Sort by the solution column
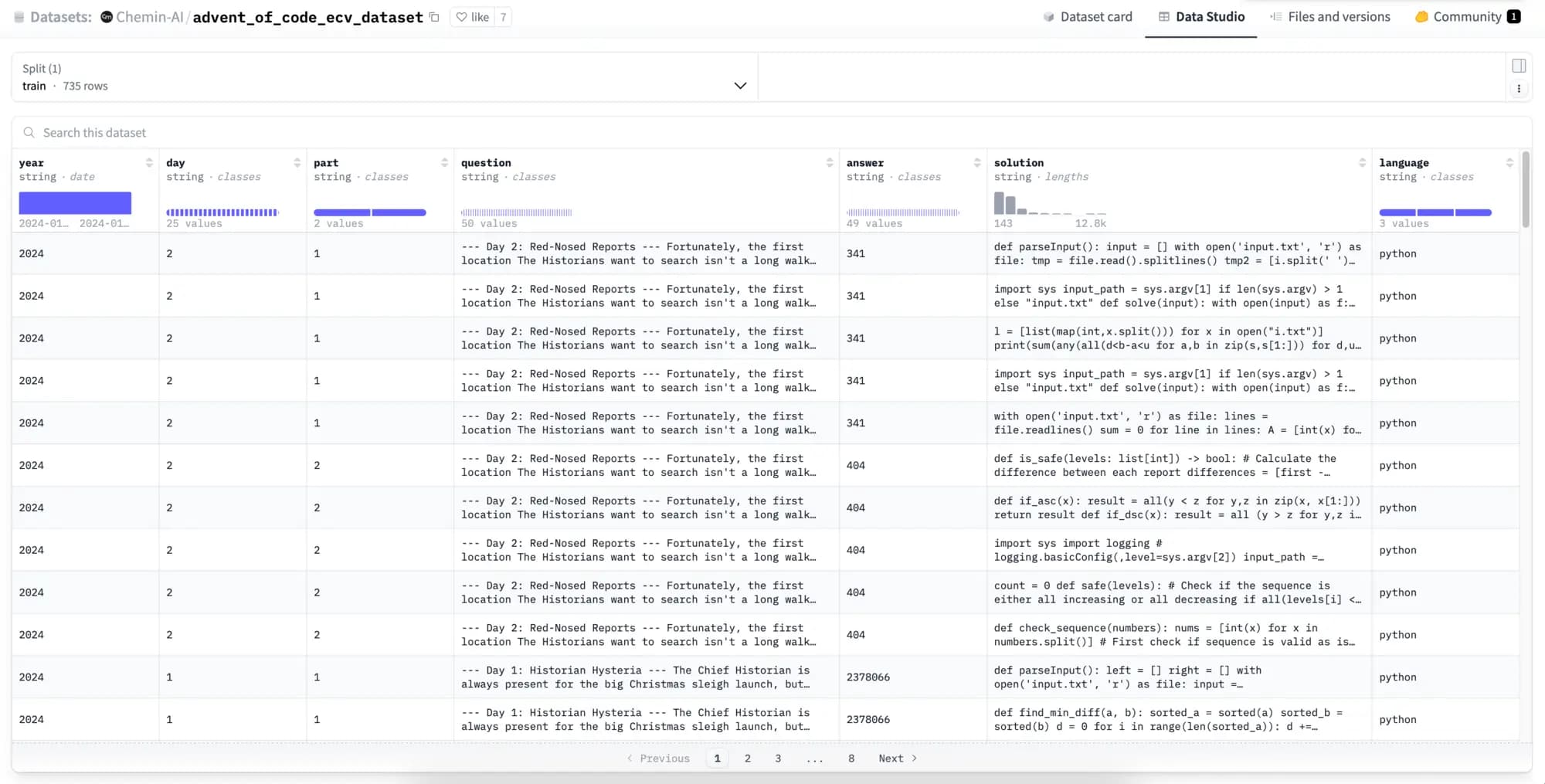This screenshot has height=784, width=1545. point(1362,163)
